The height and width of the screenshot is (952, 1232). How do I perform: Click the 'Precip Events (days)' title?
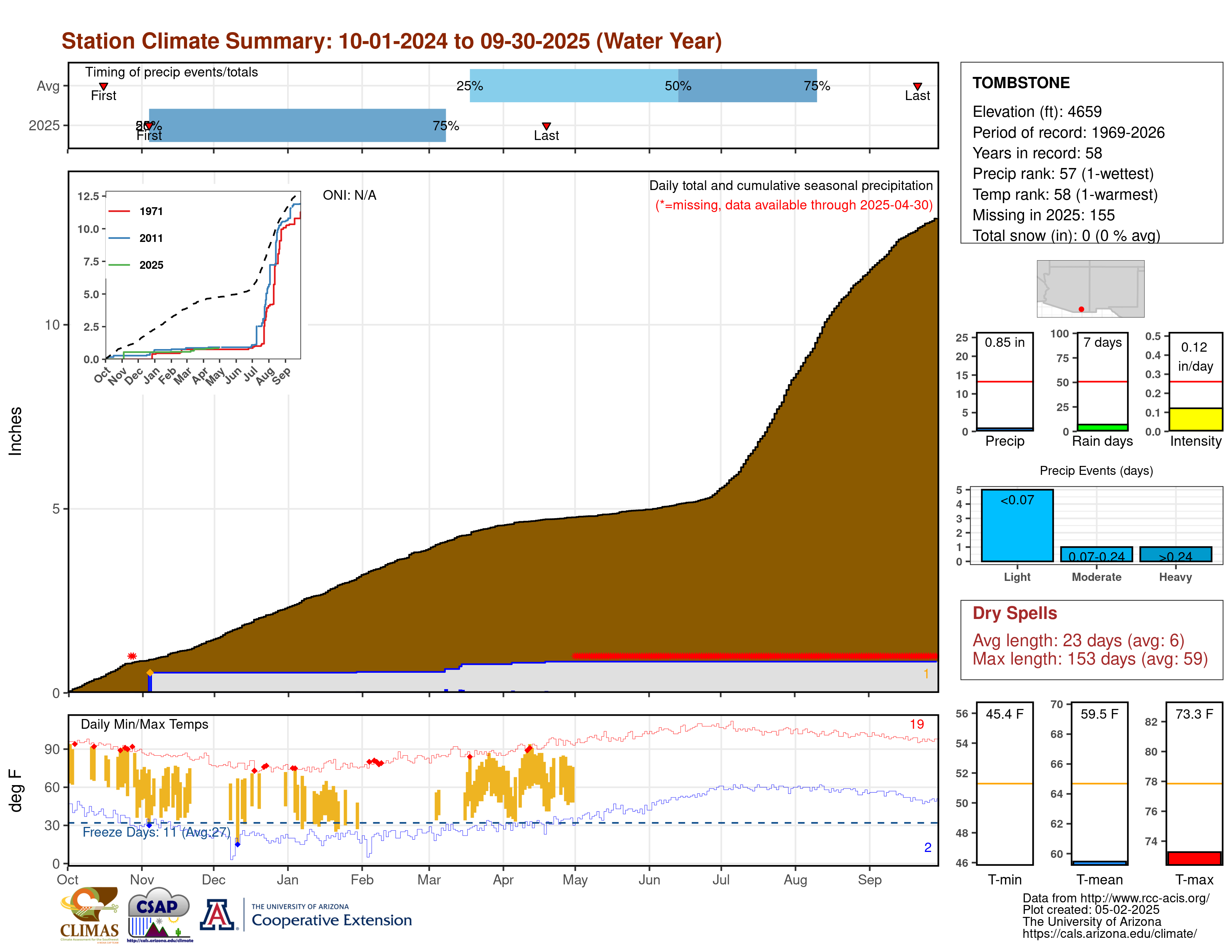(x=1096, y=470)
